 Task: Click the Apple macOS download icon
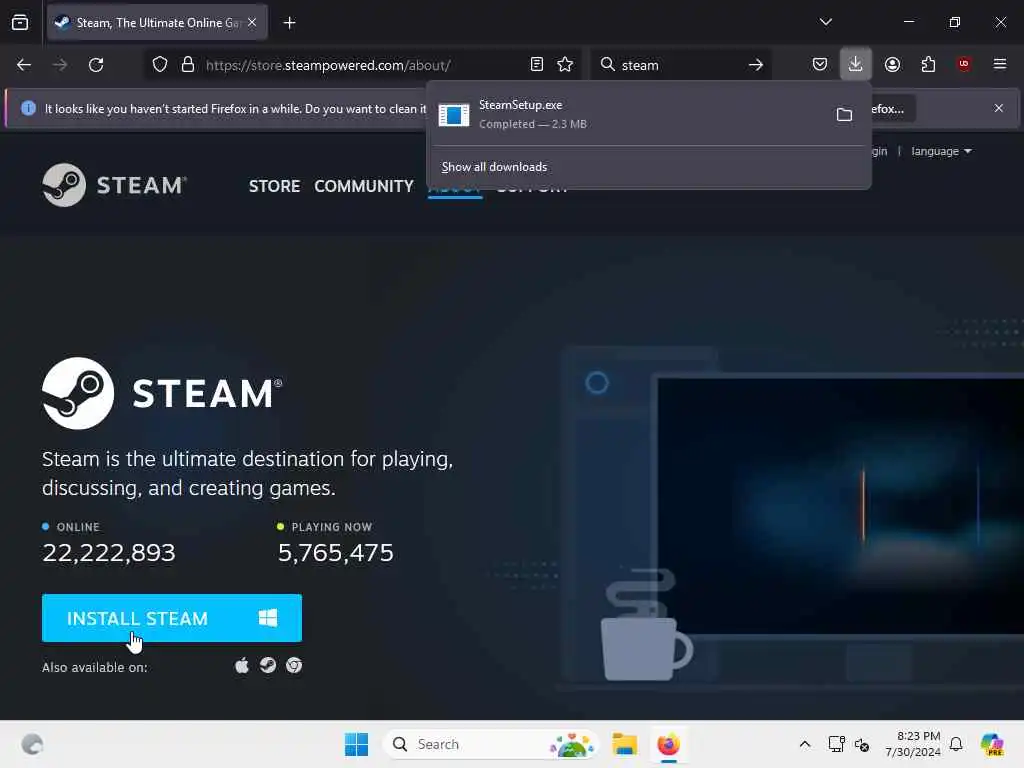[242, 665]
